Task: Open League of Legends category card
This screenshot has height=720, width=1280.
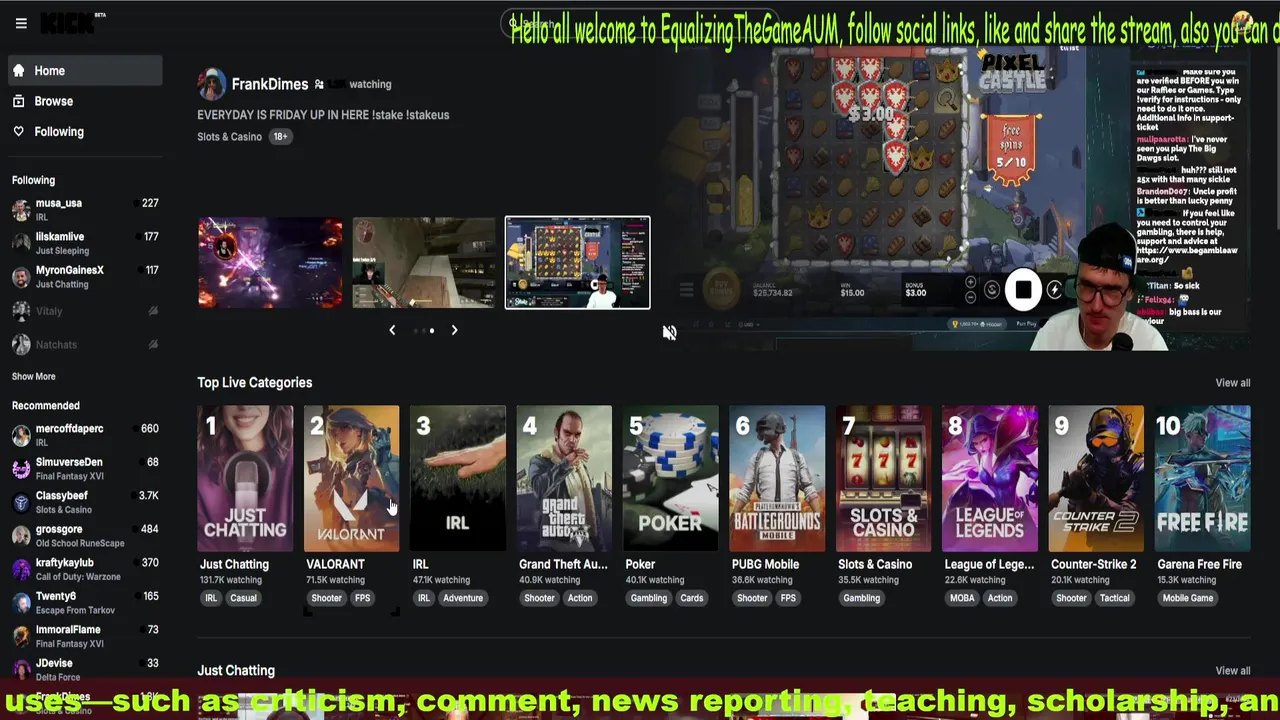Action: pyautogui.click(x=990, y=478)
